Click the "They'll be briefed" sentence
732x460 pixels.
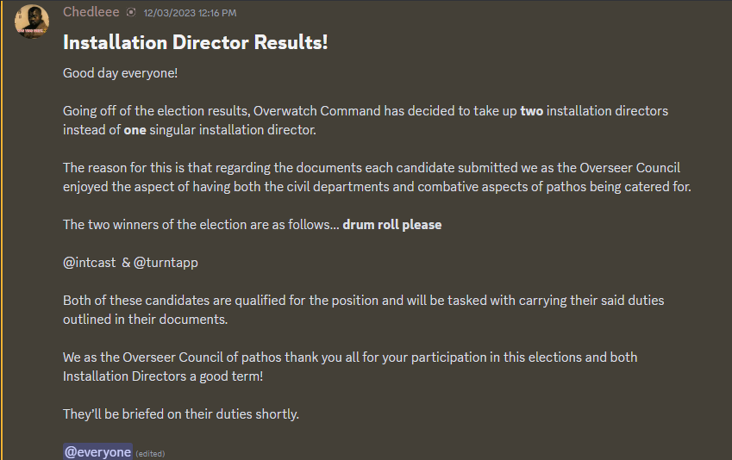tap(181, 414)
